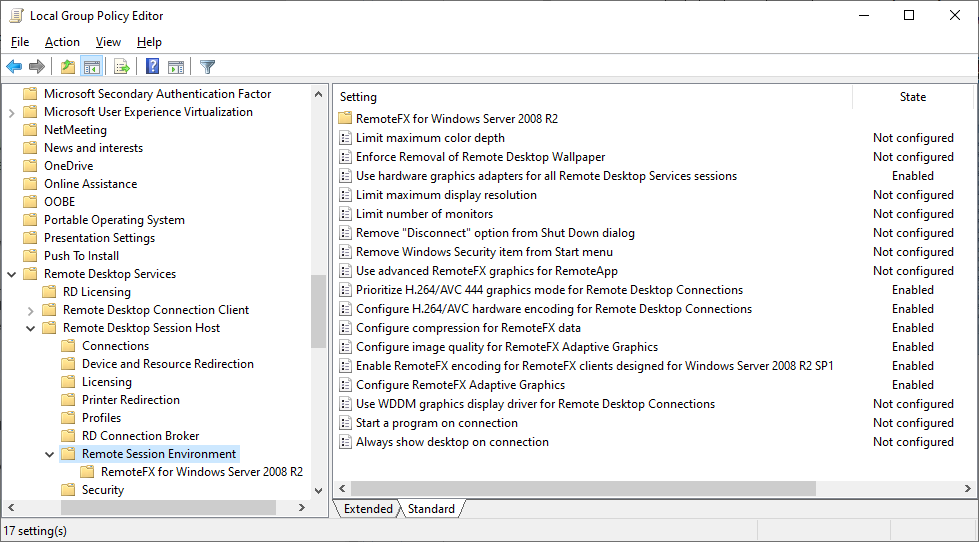The height and width of the screenshot is (542, 979).
Task: Click the tree pane vertical scrollbar down arrow
Action: (x=319, y=491)
